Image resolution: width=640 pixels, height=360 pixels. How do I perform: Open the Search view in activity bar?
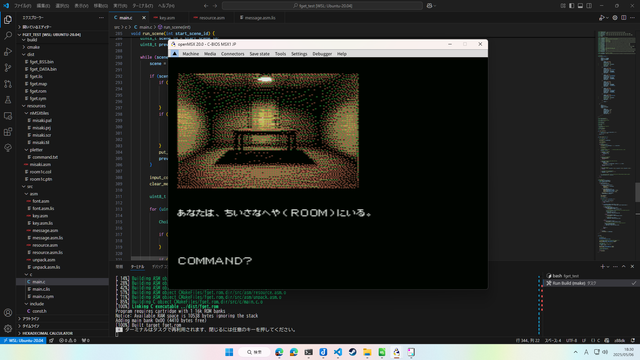click(8, 36)
